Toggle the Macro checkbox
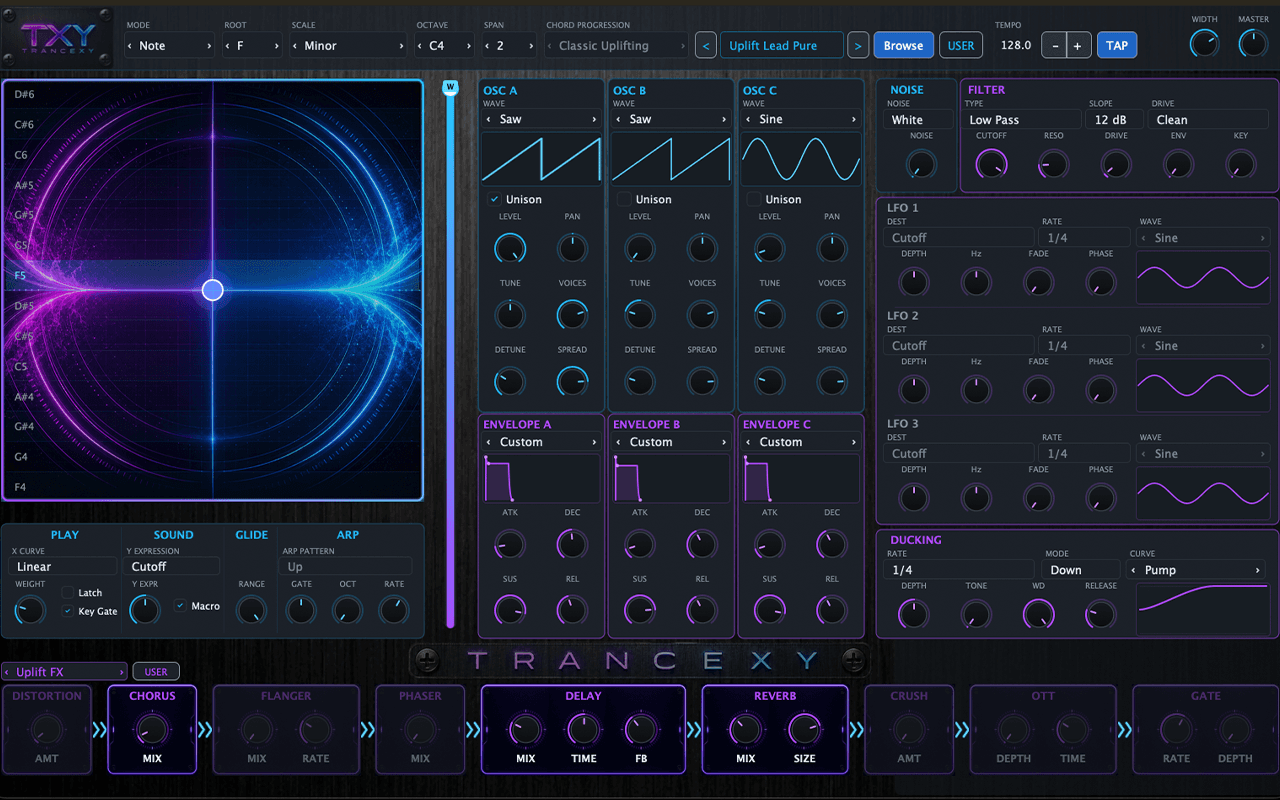 [x=180, y=606]
